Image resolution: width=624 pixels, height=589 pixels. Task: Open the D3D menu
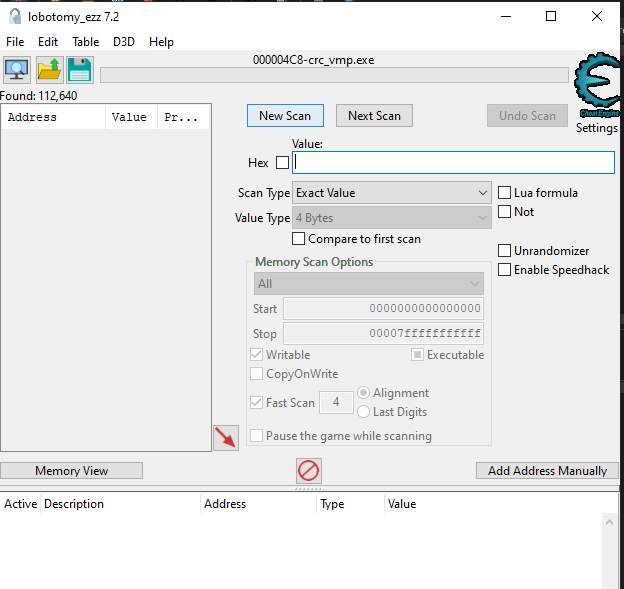pos(124,42)
